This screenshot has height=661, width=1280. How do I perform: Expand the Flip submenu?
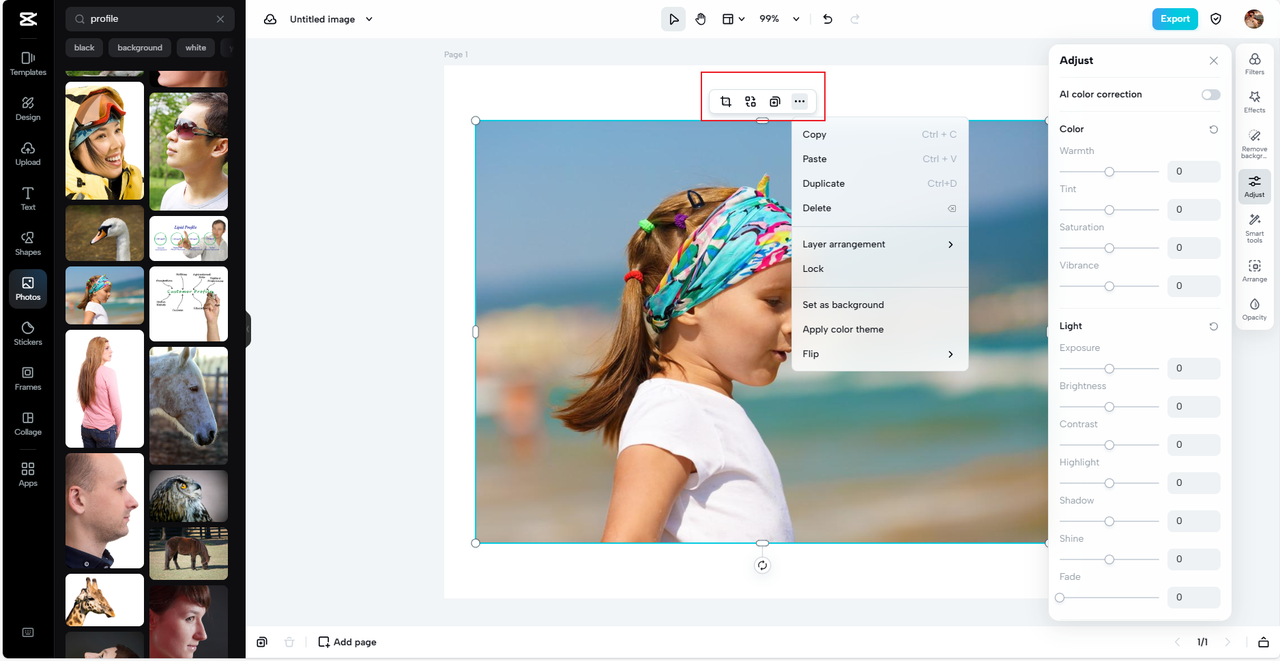point(878,354)
